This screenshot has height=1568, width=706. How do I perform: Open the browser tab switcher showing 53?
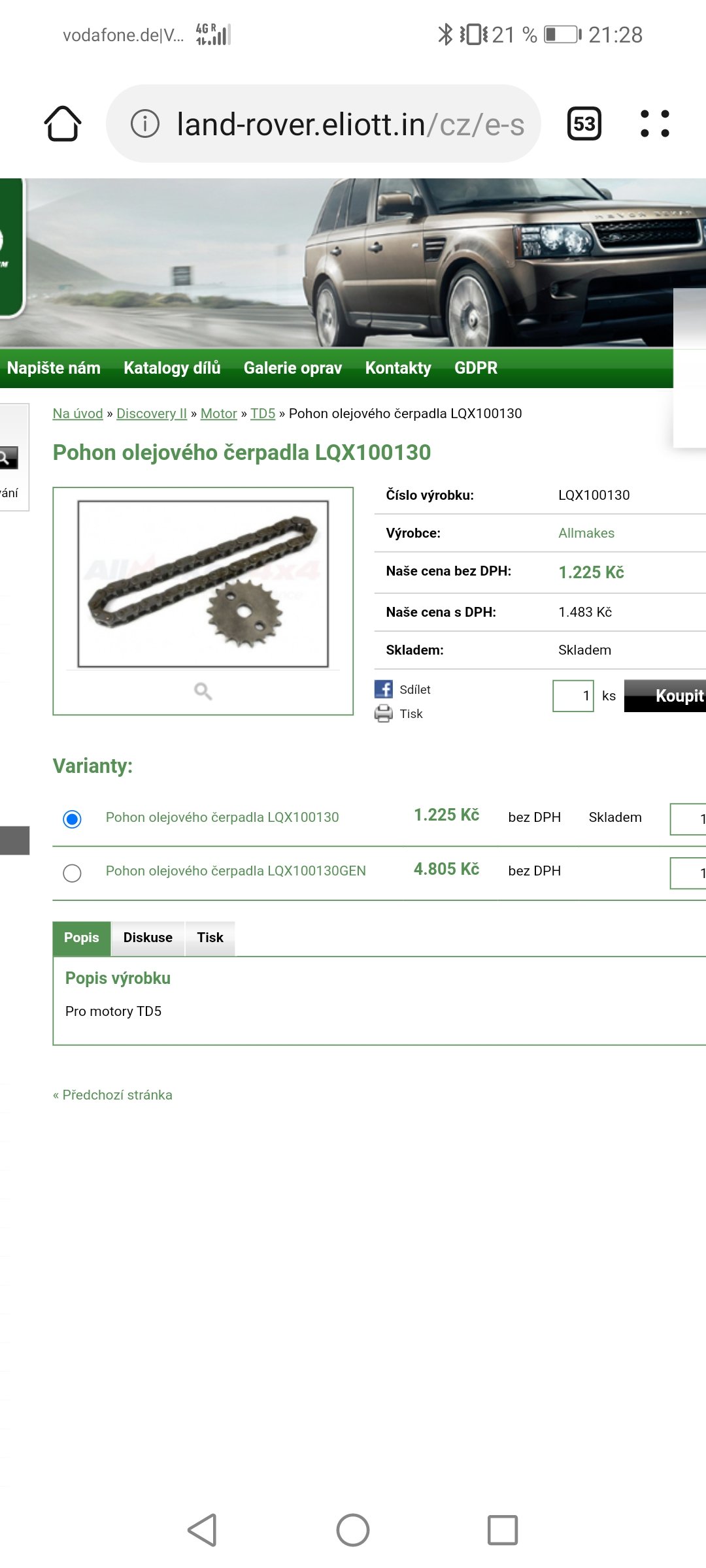[584, 123]
